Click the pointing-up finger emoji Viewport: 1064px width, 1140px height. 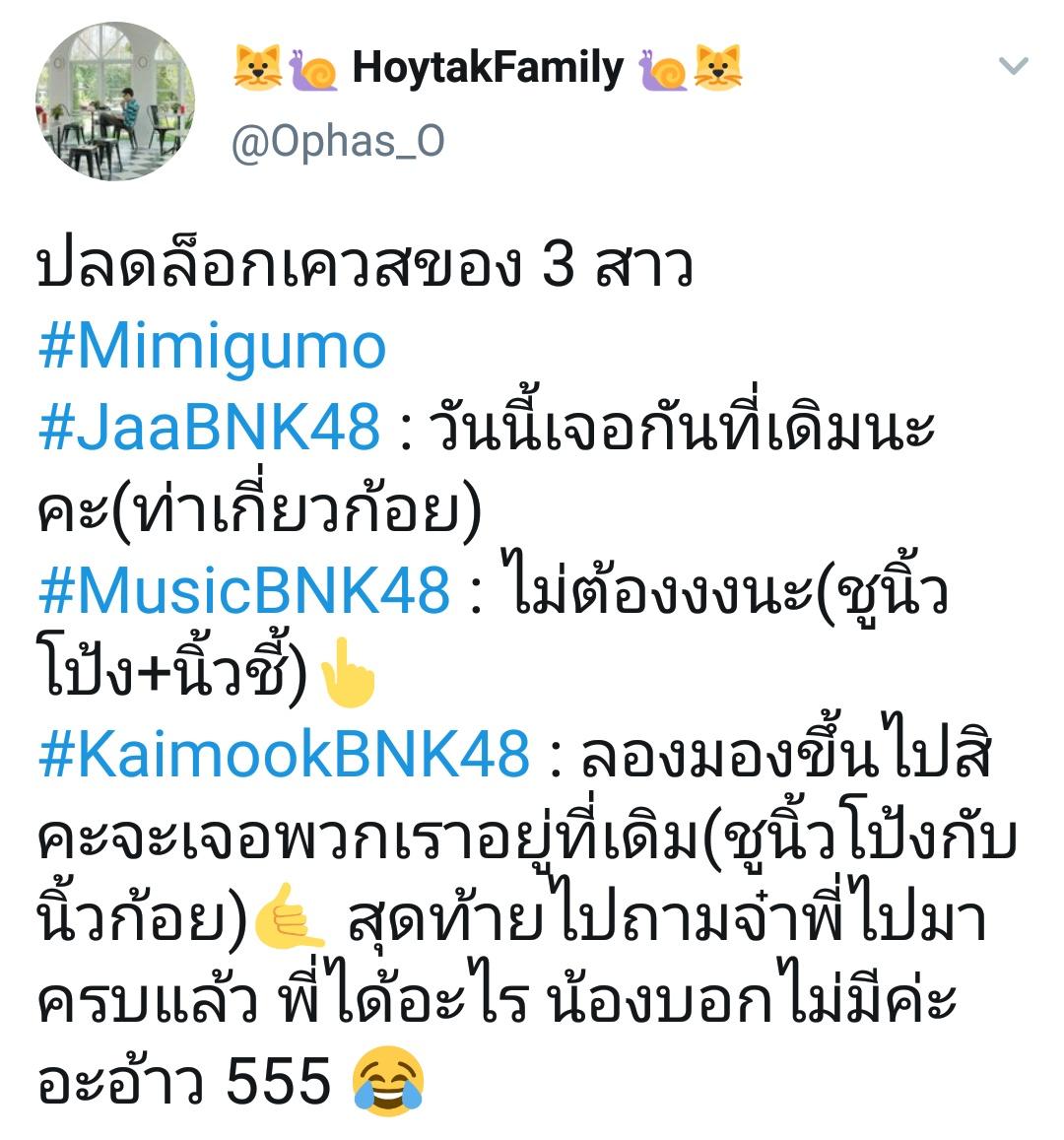pos(348,673)
